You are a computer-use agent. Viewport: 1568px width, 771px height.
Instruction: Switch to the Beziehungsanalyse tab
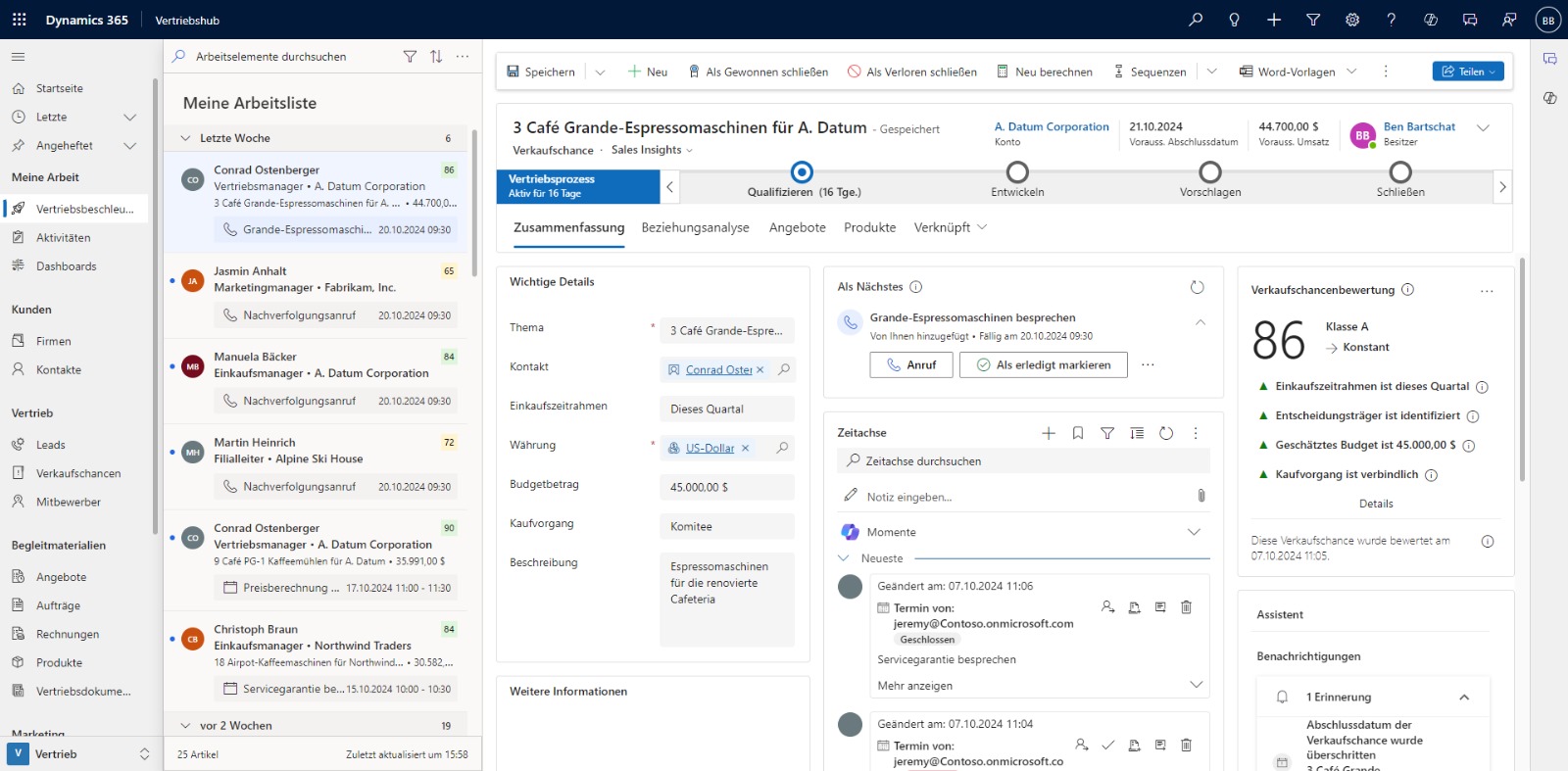point(695,227)
